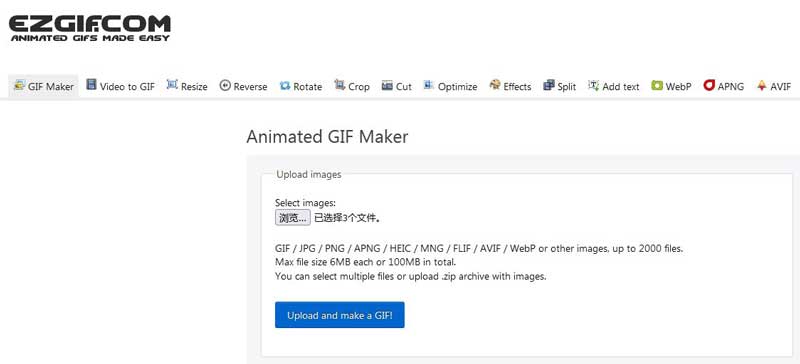Screen dimensions: 800x364
Task: Select the Optimize icon
Action: (429, 85)
